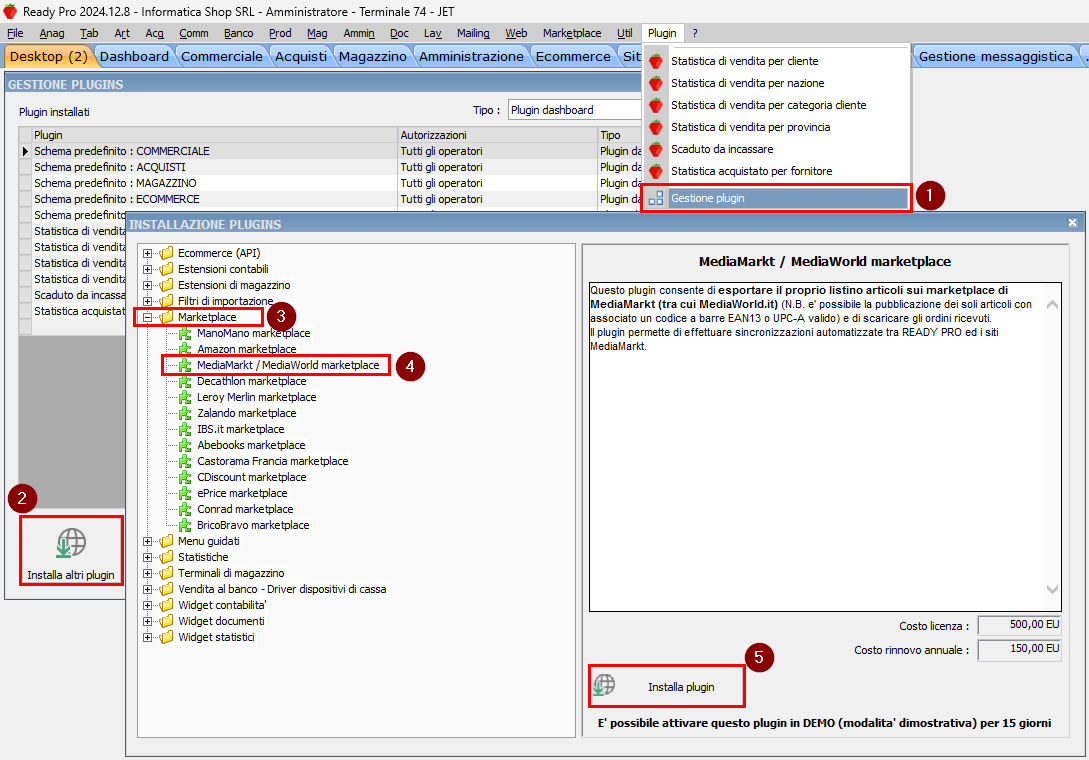Screen dimensions: 1089x760
Task: Expand the Vendita al banco tree node
Action: (x=147, y=589)
